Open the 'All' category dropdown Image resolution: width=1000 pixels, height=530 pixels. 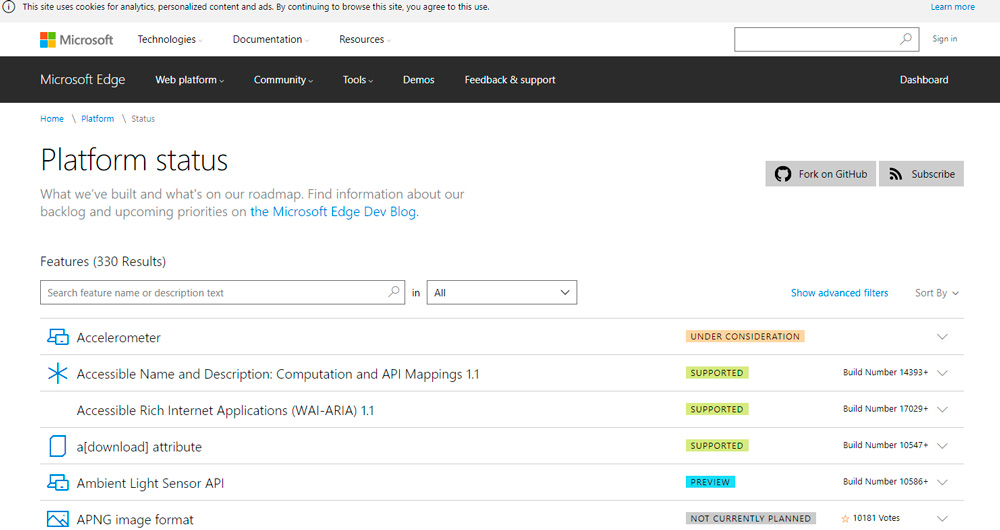501,293
